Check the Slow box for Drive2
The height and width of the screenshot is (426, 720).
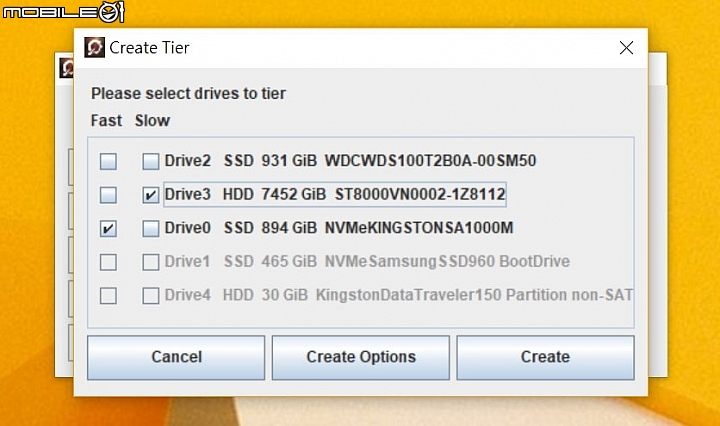click(x=151, y=161)
